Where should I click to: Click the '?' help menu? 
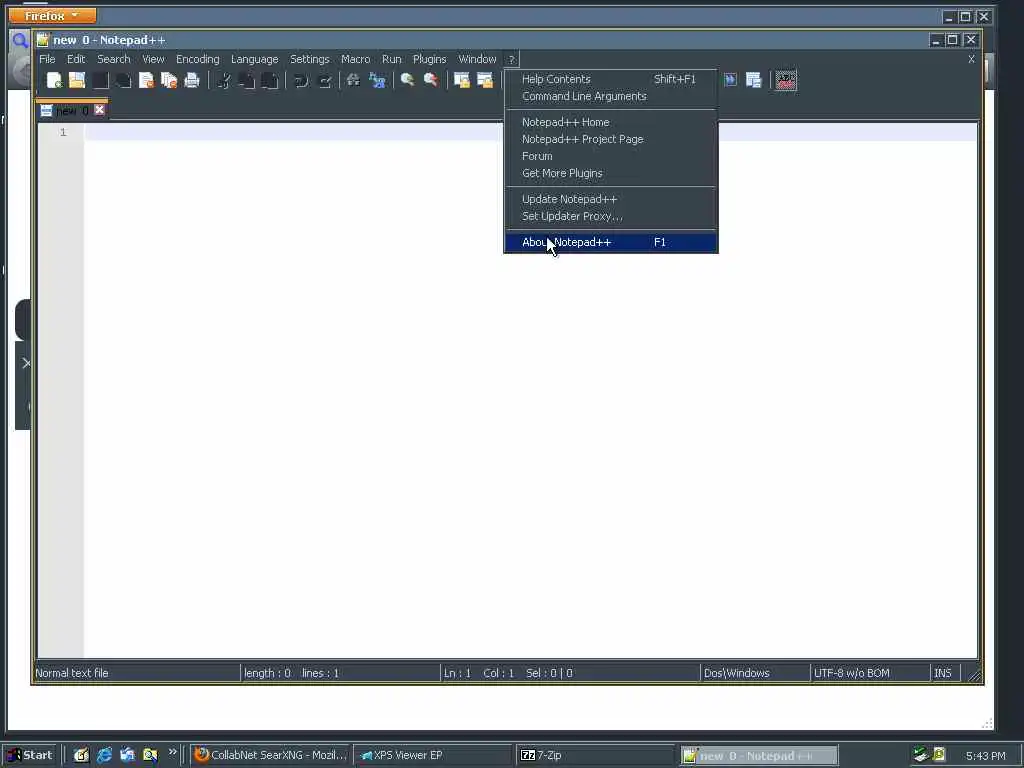pyautogui.click(x=511, y=59)
